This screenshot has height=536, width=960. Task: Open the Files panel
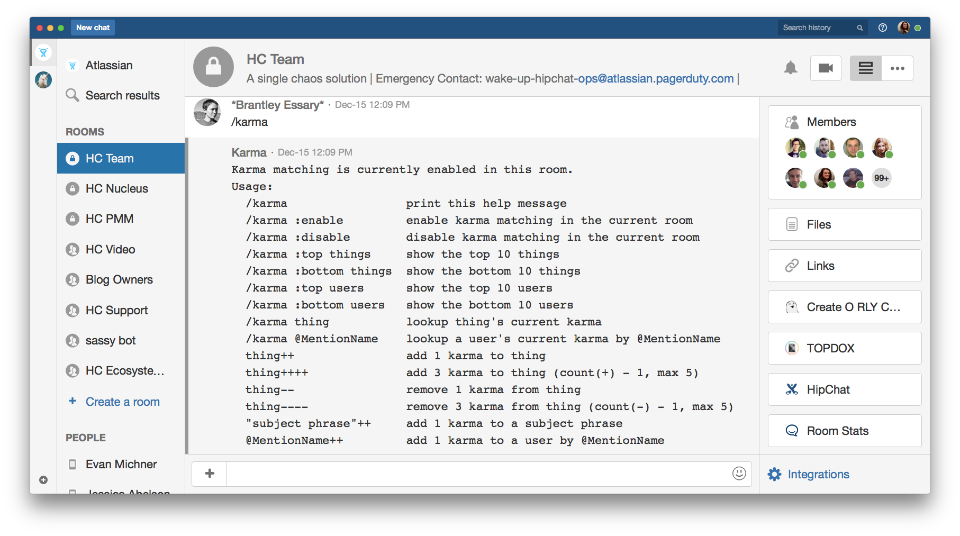click(844, 225)
